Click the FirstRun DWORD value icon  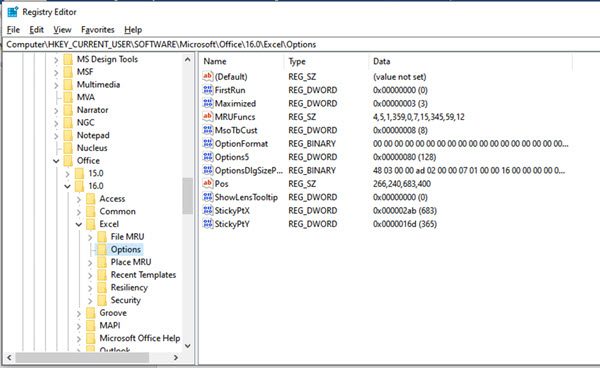point(208,90)
